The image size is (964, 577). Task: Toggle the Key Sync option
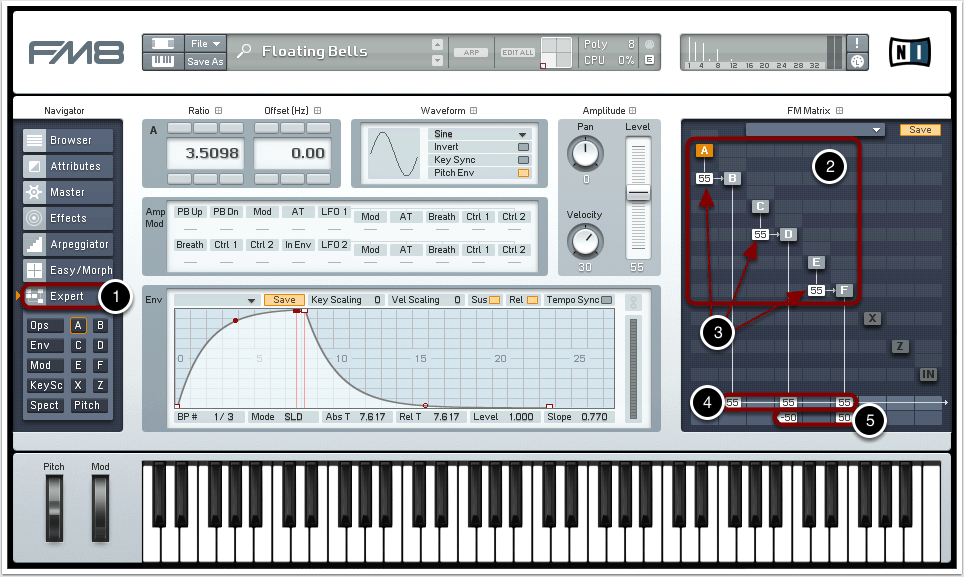point(523,160)
